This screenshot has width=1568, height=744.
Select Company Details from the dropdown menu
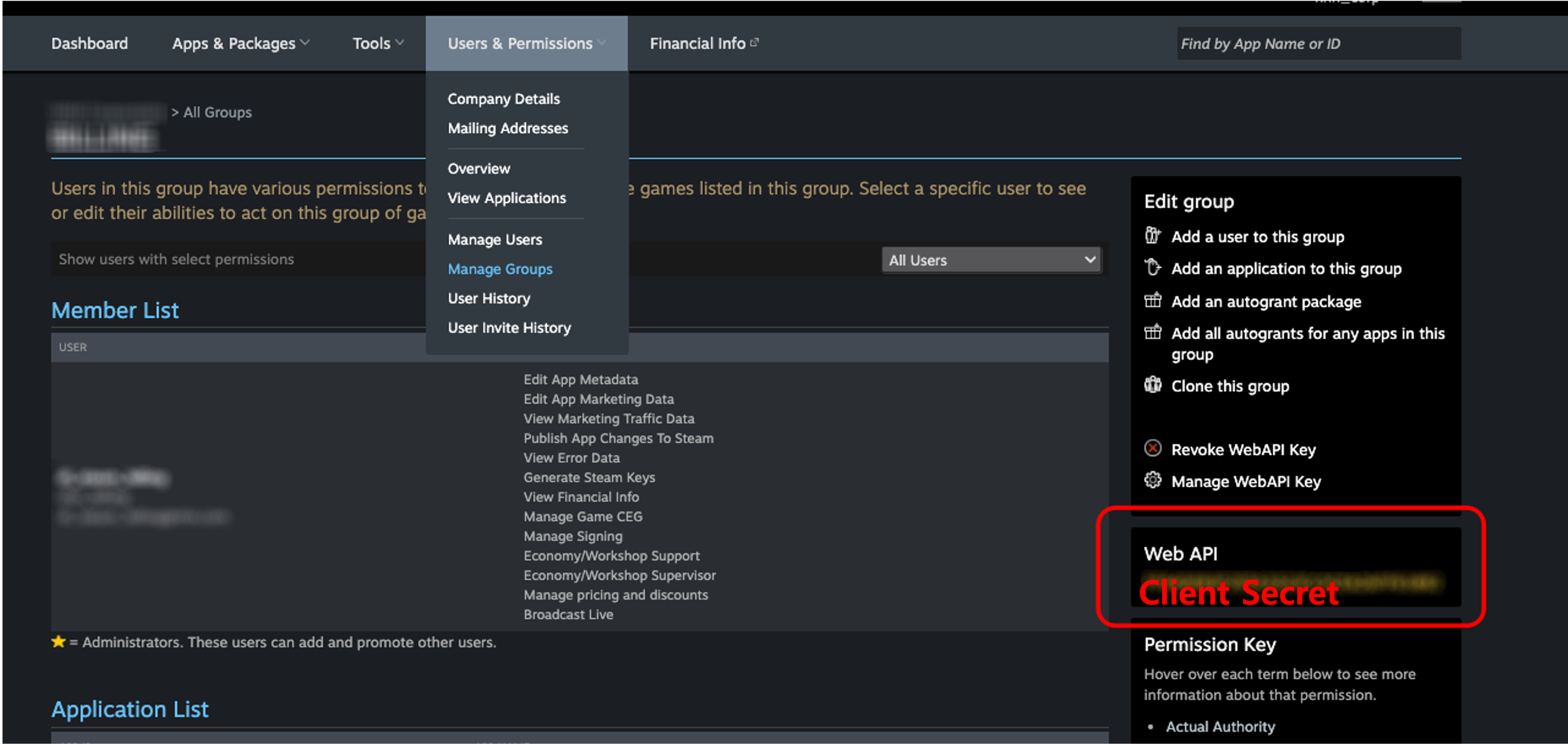tap(504, 99)
